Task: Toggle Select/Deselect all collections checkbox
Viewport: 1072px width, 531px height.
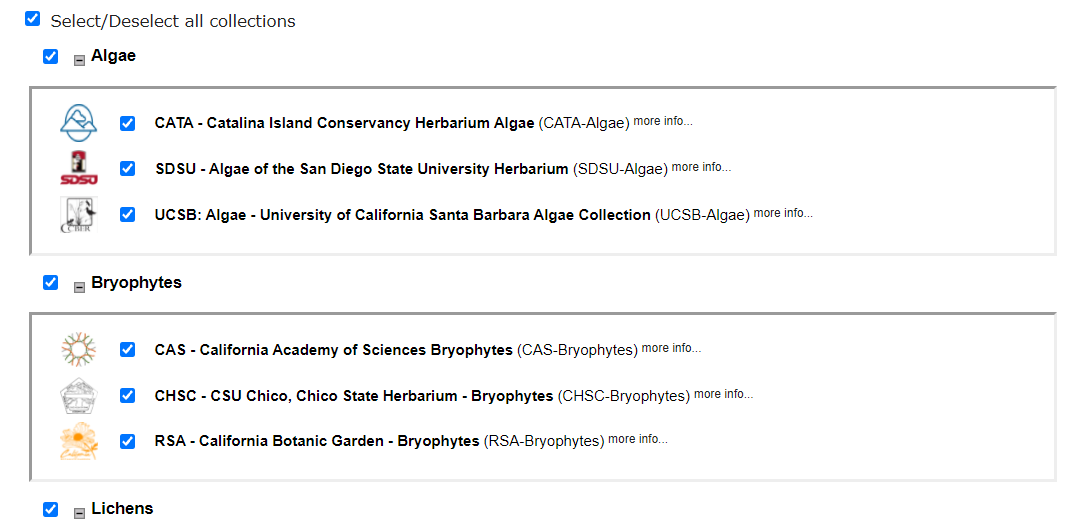Action: click(x=32, y=18)
